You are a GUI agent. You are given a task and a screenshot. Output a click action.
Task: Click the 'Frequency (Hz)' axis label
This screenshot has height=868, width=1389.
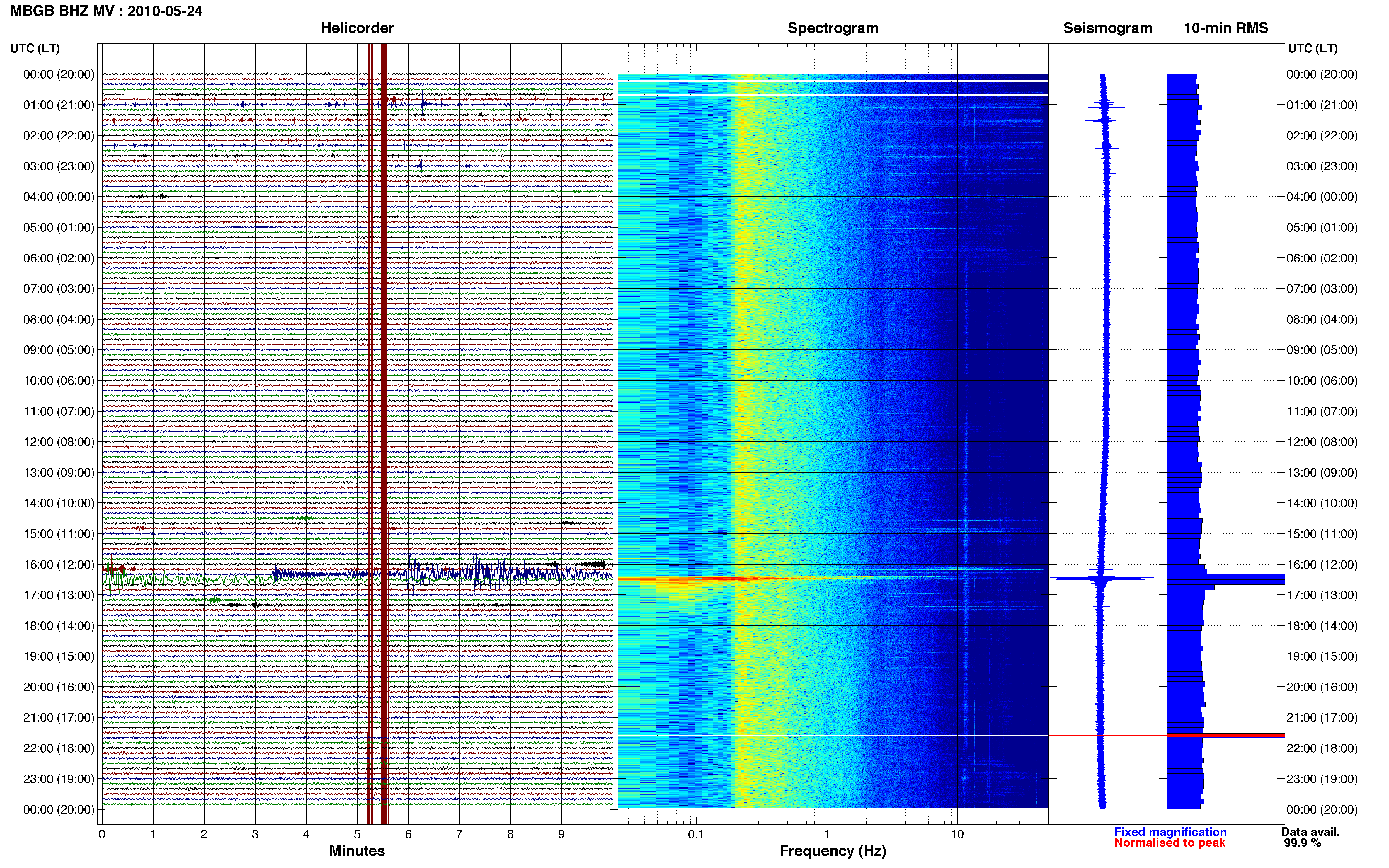833,851
